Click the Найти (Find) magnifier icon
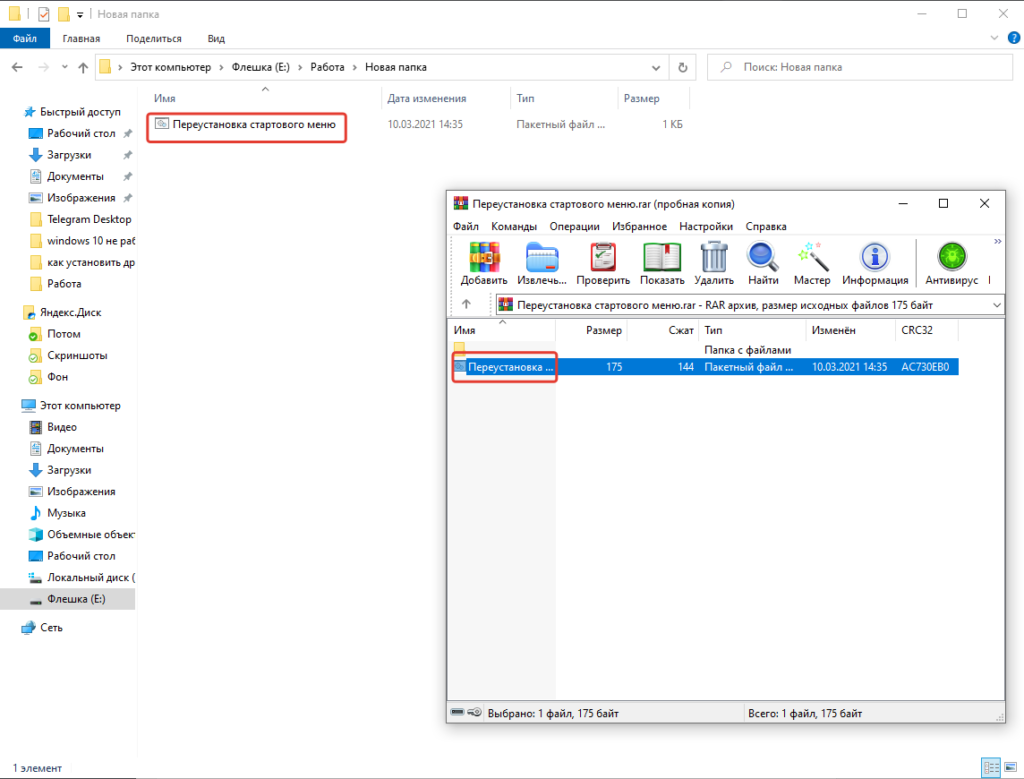Image resolution: width=1024 pixels, height=779 pixels. point(763,262)
